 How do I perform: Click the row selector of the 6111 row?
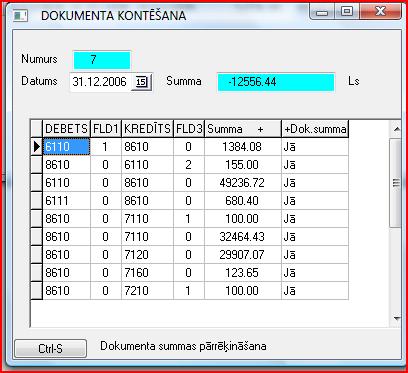37,201
